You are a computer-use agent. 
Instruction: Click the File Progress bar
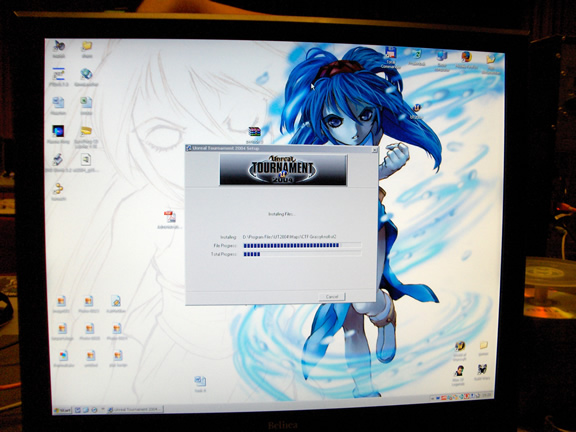[x=302, y=245]
